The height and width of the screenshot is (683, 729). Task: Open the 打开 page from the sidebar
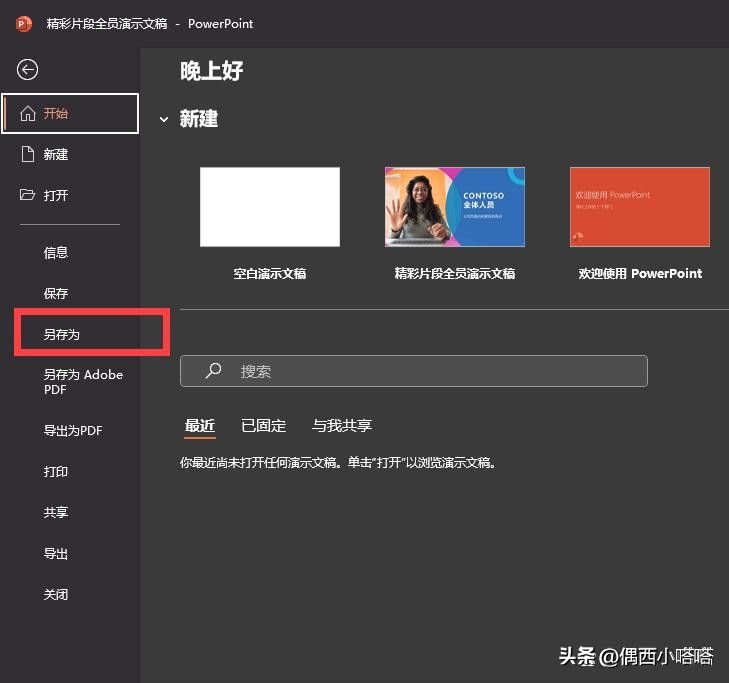70,195
